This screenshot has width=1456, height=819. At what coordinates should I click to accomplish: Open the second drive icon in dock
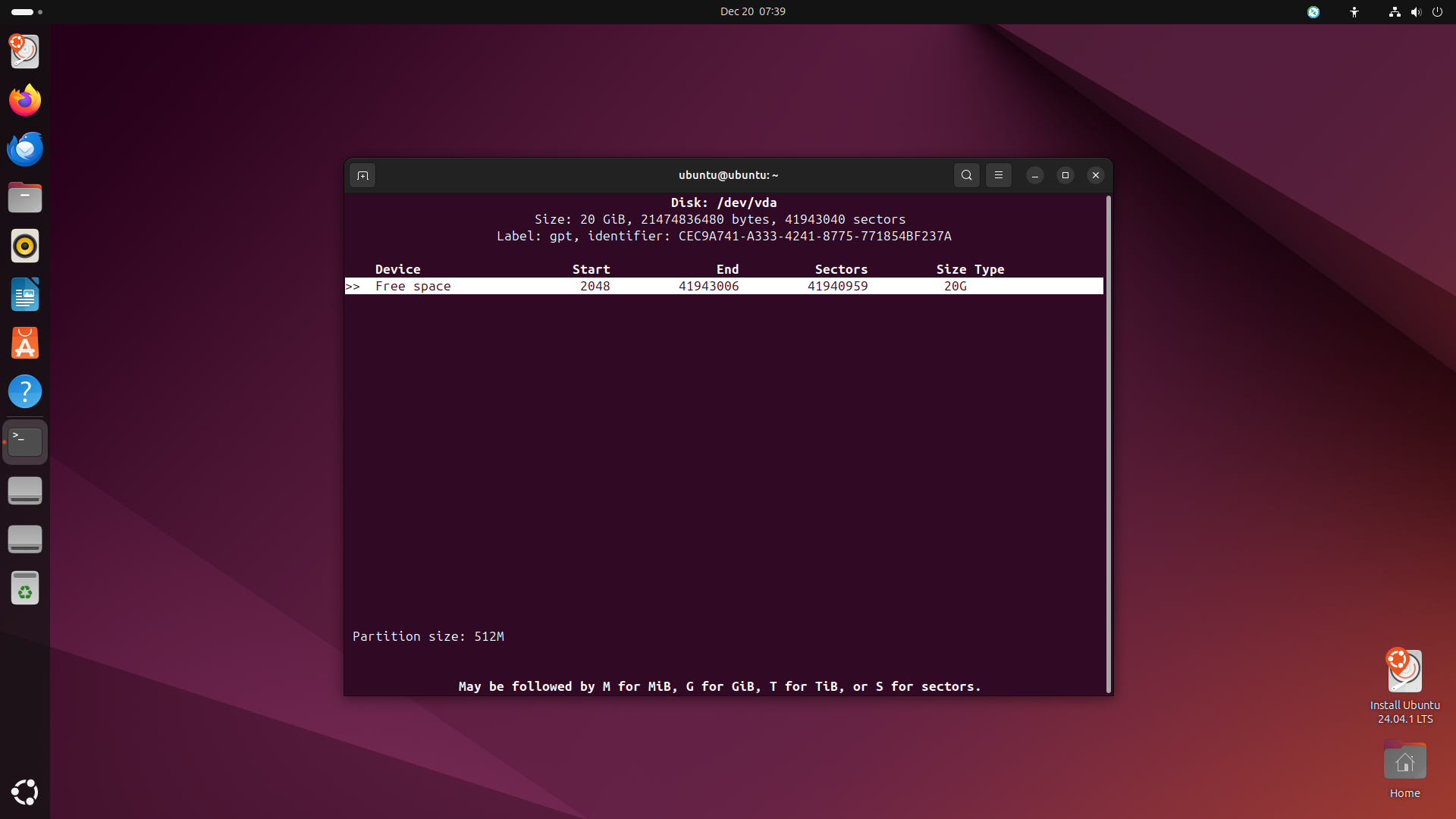[x=25, y=539]
